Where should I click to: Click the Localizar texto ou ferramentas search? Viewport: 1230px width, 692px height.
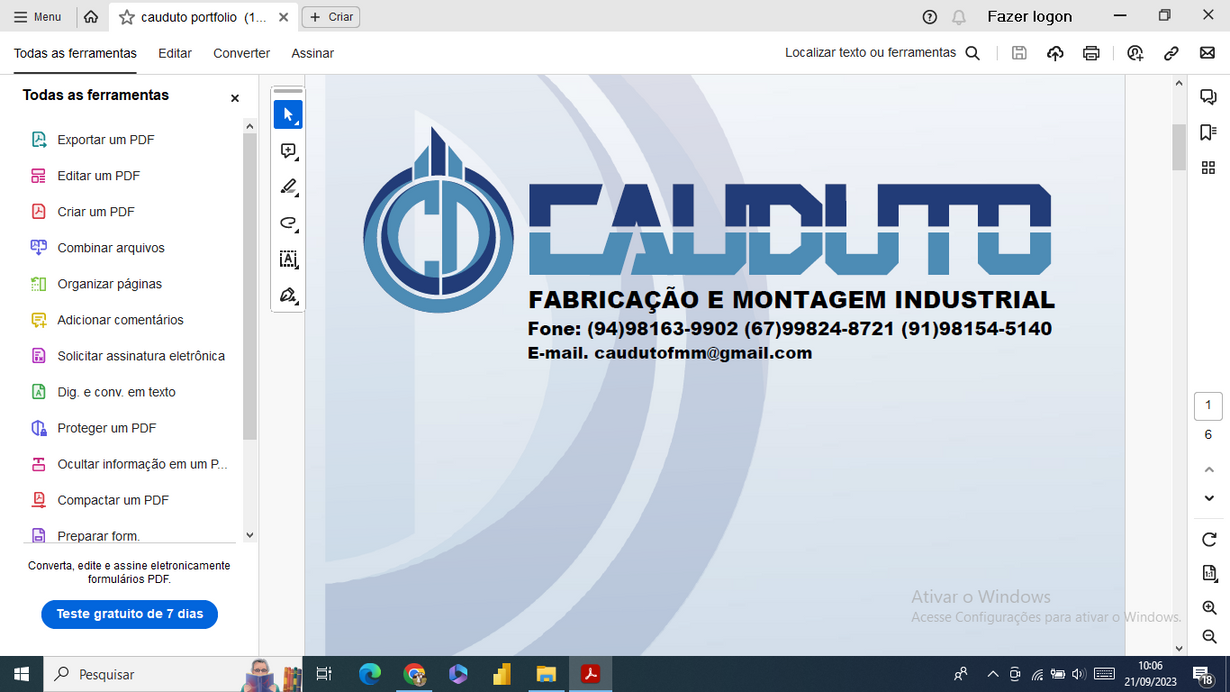click(x=882, y=53)
